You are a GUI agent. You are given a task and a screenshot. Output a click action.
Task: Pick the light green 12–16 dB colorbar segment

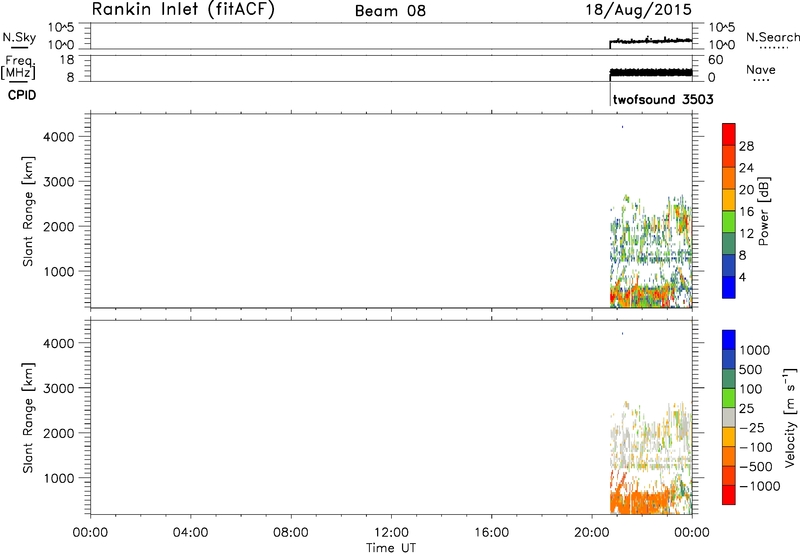(729, 222)
